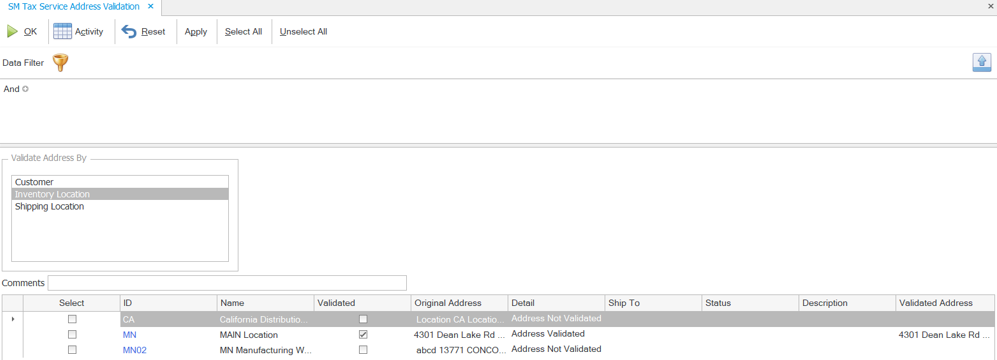The image size is (997, 360).
Task: Check the Select box for the CA row
Action: (x=72, y=319)
